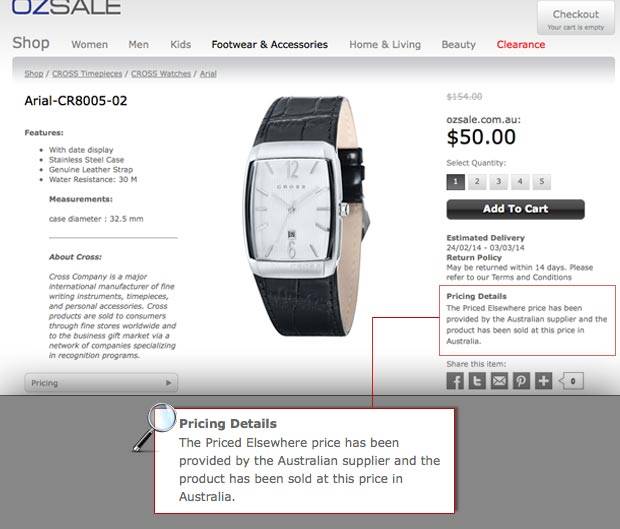The height and width of the screenshot is (529, 620).
Task: Expand the Pricing section
Action: click(101, 383)
